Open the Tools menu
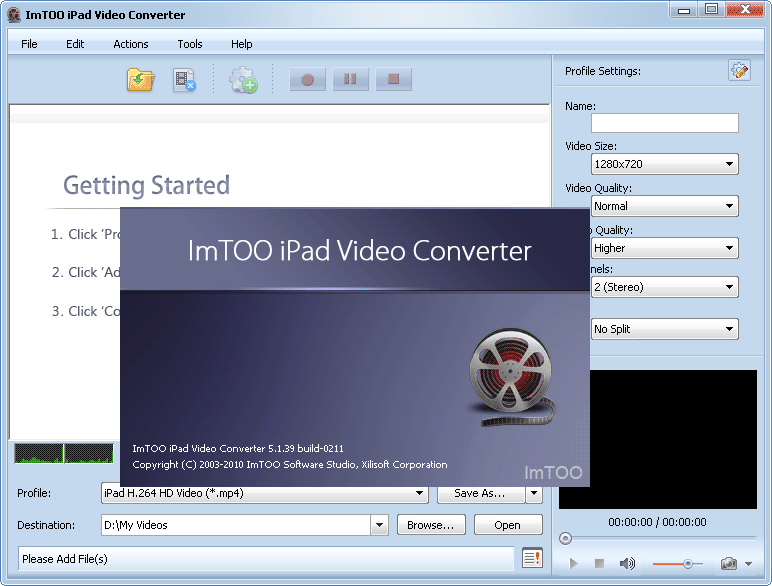 (x=190, y=44)
